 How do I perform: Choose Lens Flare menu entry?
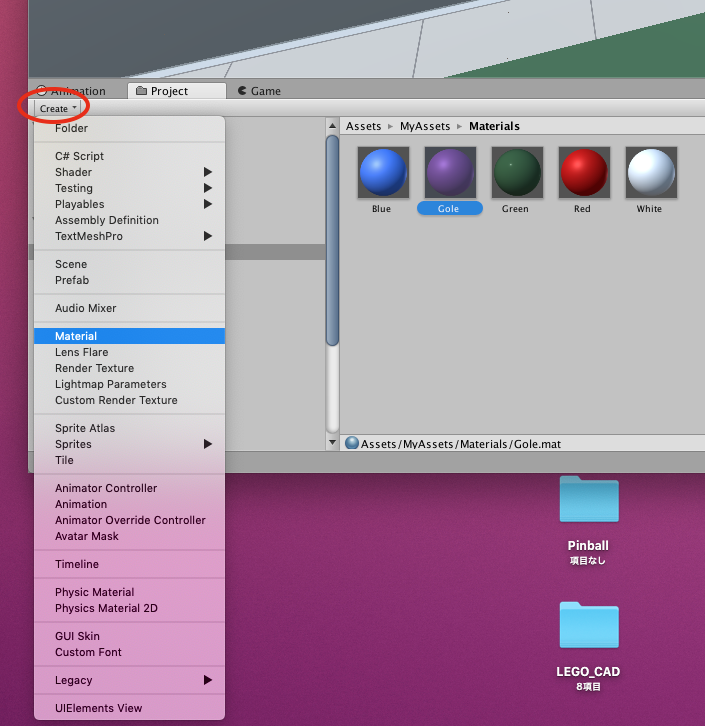[x=130, y=352]
